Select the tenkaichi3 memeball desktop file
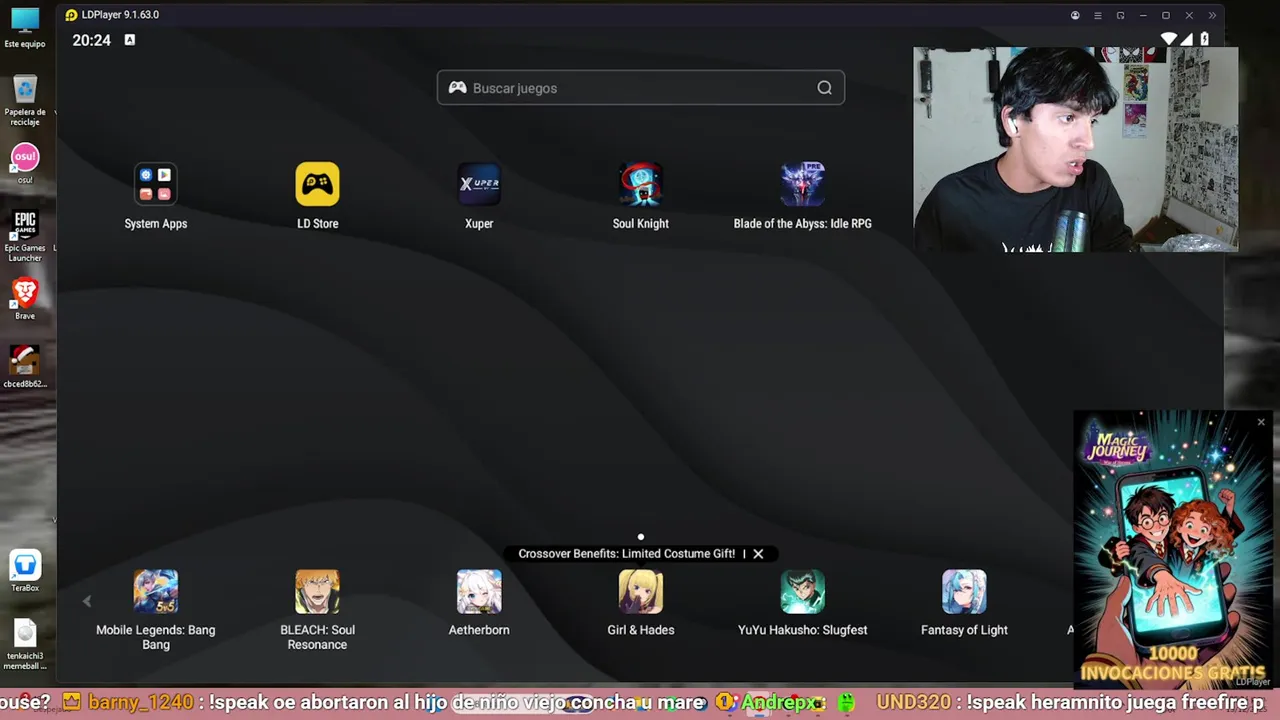This screenshot has width=1280, height=720. click(x=25, y=645)
